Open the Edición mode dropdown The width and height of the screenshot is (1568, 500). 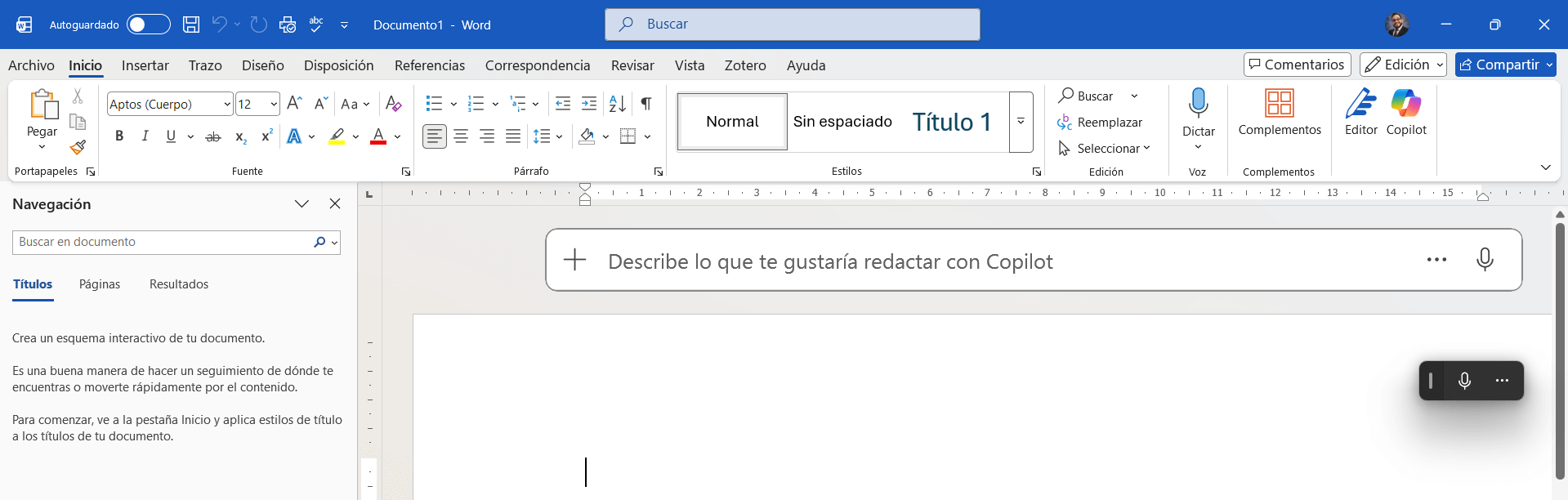click(x=1403, y=65)
